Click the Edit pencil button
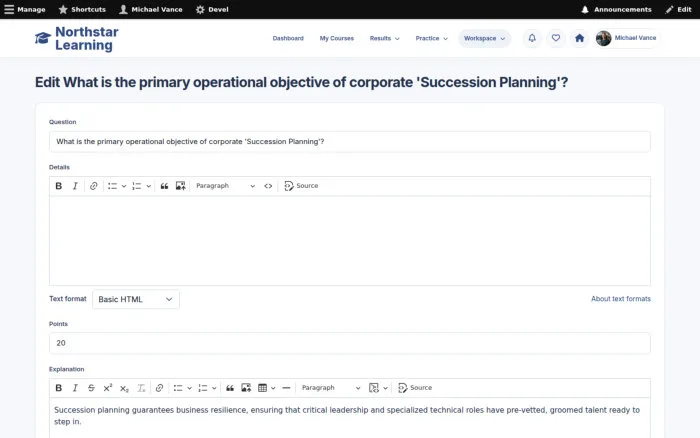Image resolution: width=700 pixels, height=438 pixels. pos(678,9)
